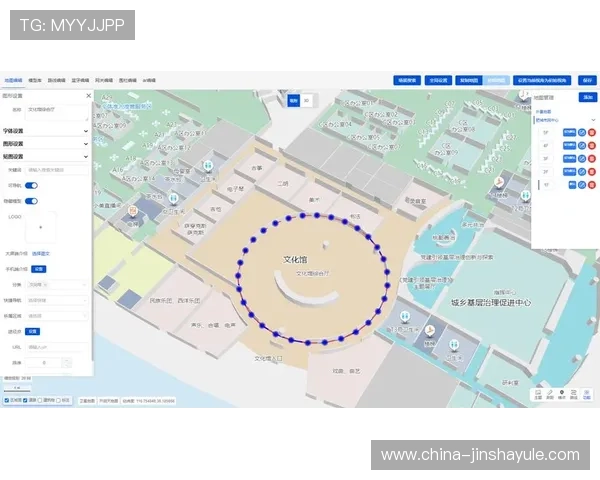The width and height of the screenshot is (600, 480).
Task: Click the theme icon in bottom-right map toolbar
Action: pyautogui.click(x=538, y=395)
